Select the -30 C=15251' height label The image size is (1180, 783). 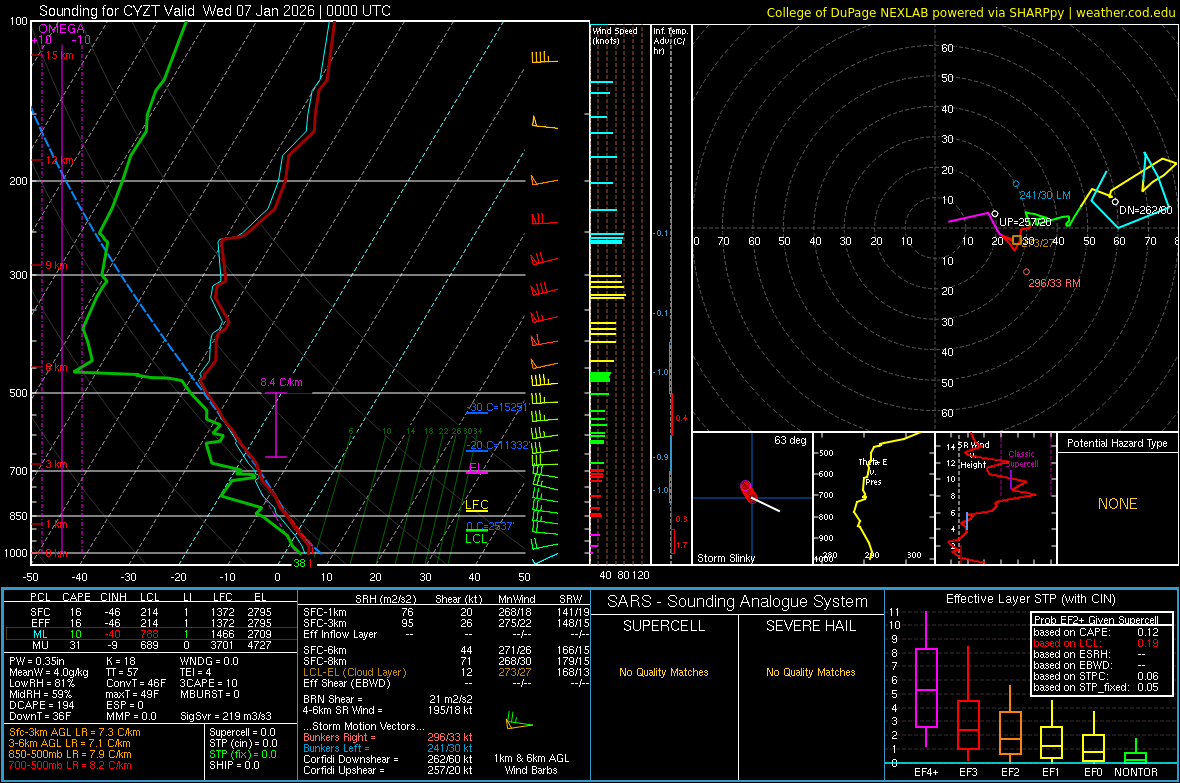click(499, 407)
